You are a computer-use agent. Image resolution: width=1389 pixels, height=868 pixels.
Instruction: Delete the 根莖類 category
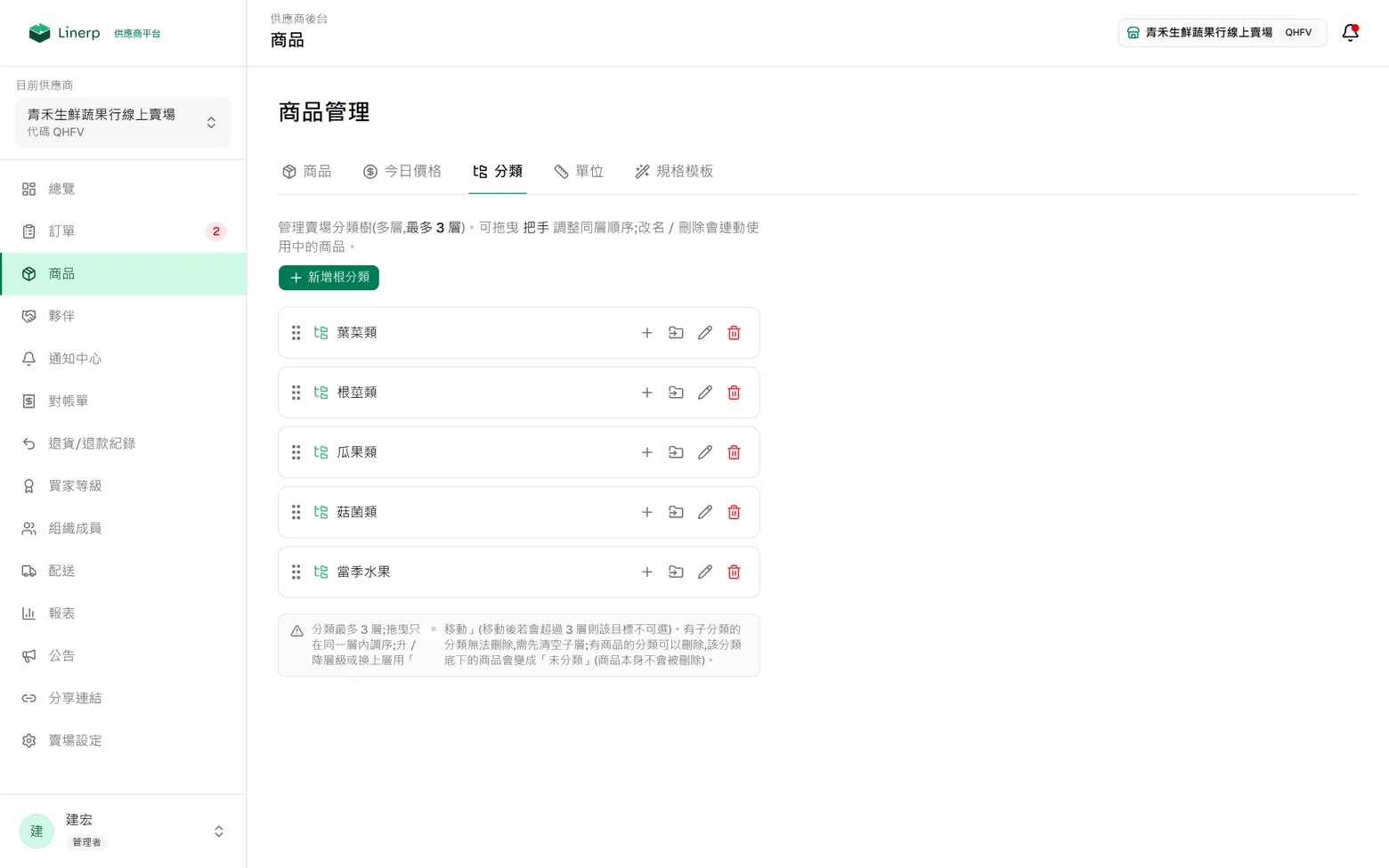click(x=734, y=393)
